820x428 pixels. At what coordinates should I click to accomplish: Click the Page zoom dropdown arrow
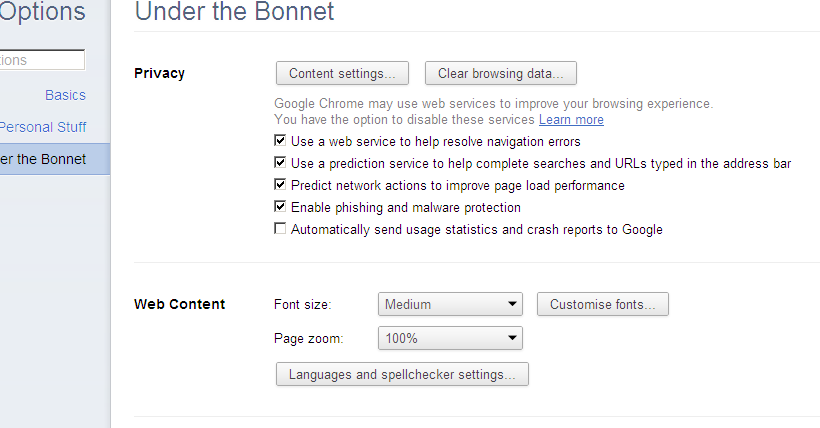(x=512, y=338)
